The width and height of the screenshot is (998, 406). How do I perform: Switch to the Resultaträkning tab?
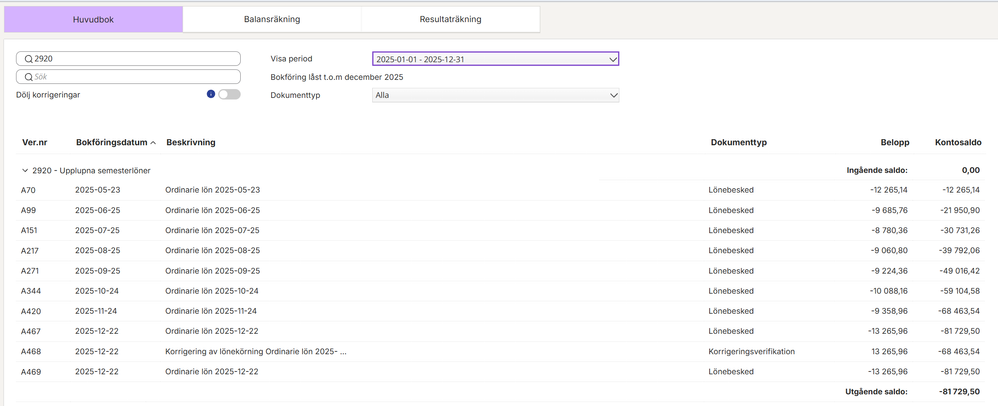[x=450, y=19]
